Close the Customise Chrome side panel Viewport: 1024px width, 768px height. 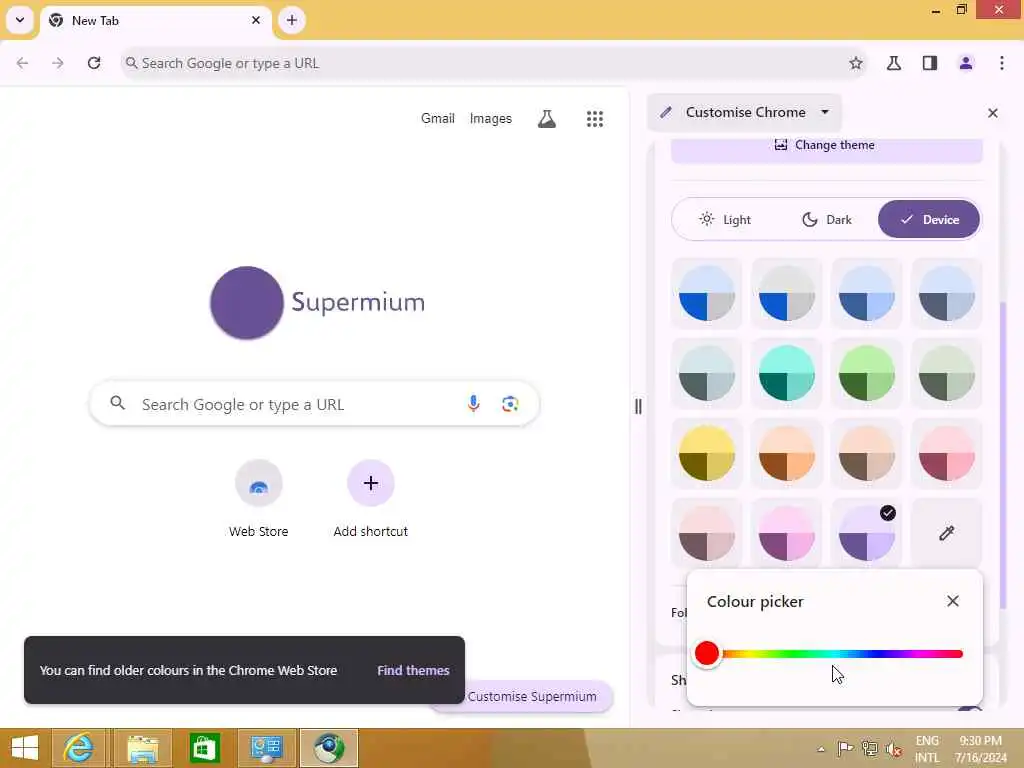tap(993, 113)
